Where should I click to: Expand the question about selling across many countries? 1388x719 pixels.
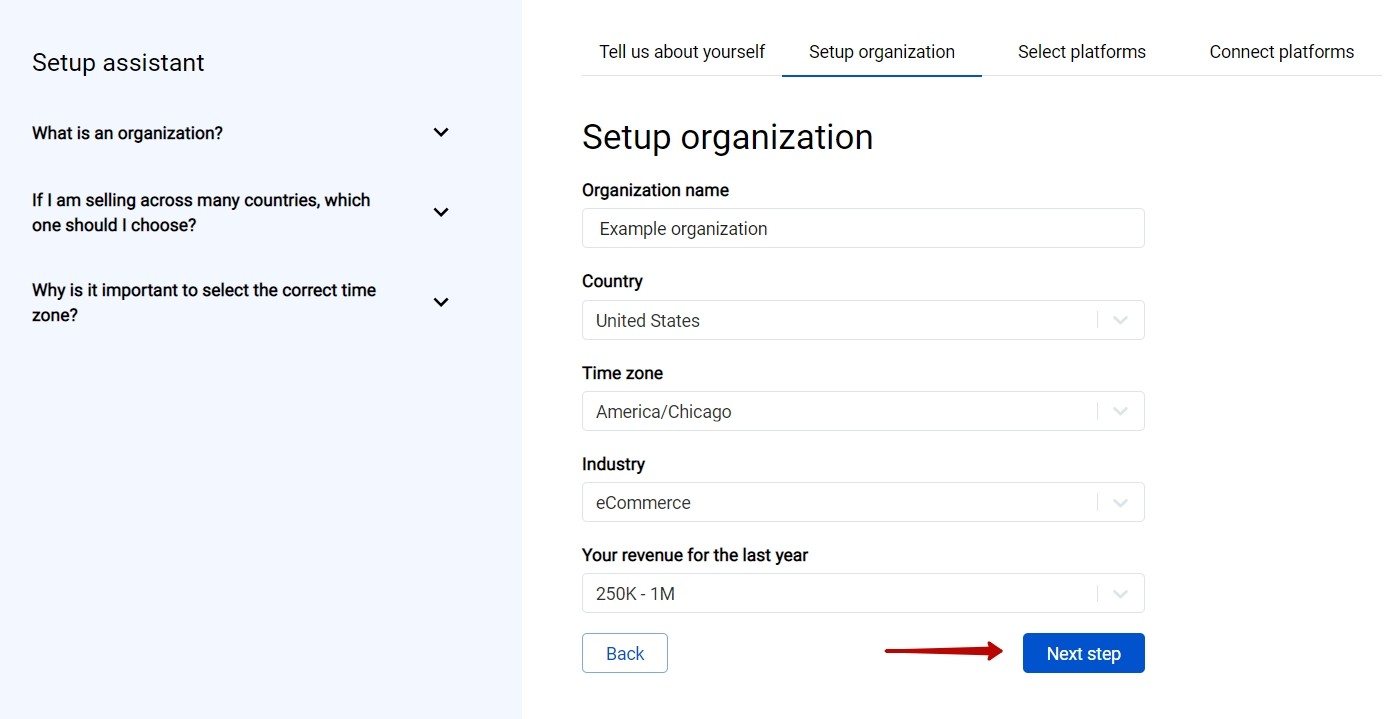(440, 212)
